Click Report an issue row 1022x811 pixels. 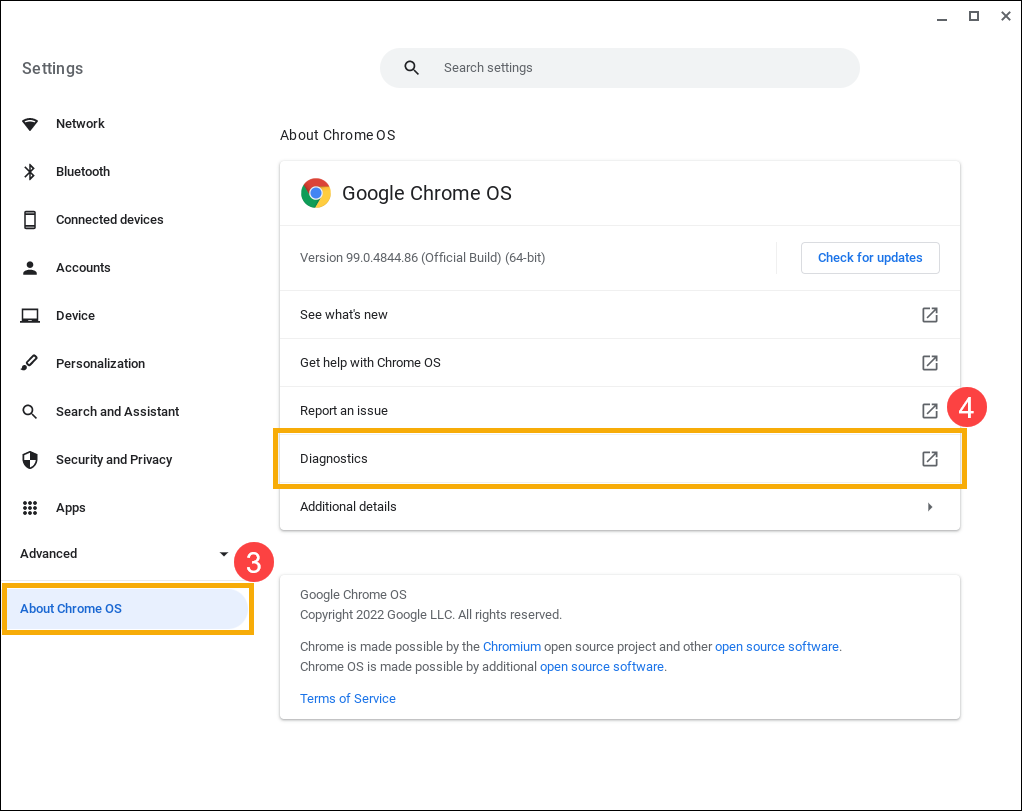pyautogui.click(x=620, y=411)
